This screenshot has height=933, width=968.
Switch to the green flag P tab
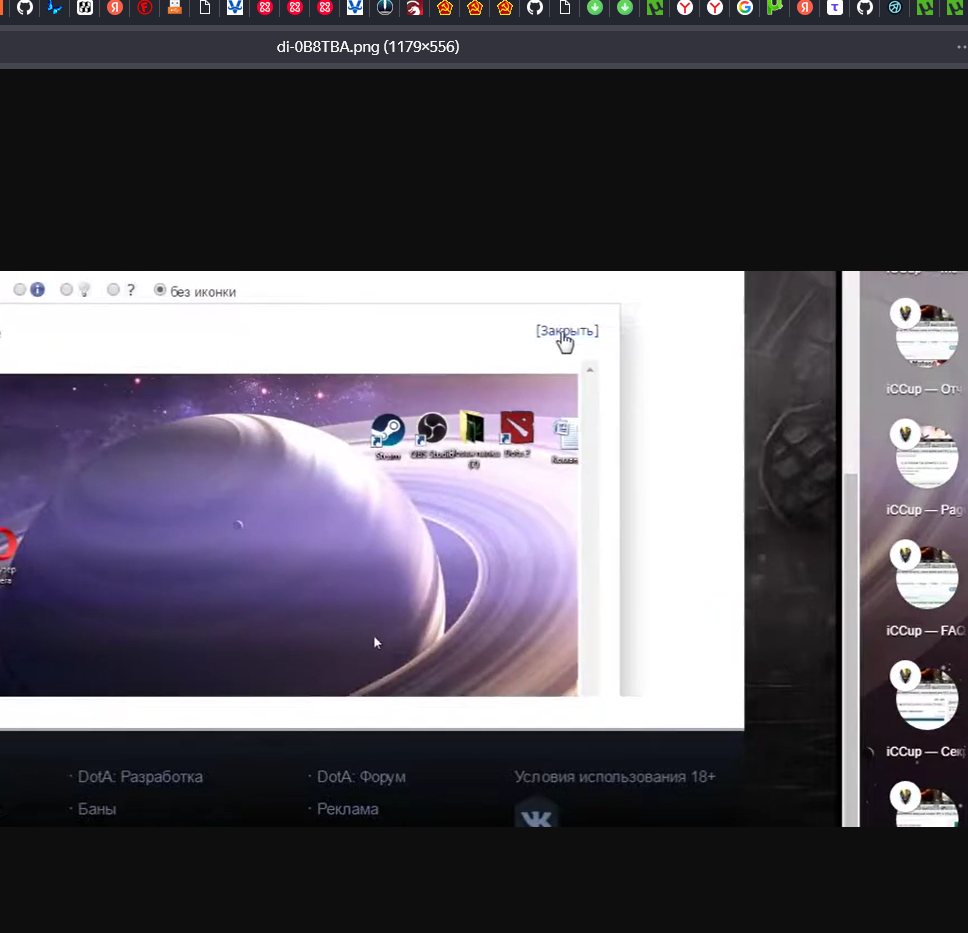coord(775,7)
